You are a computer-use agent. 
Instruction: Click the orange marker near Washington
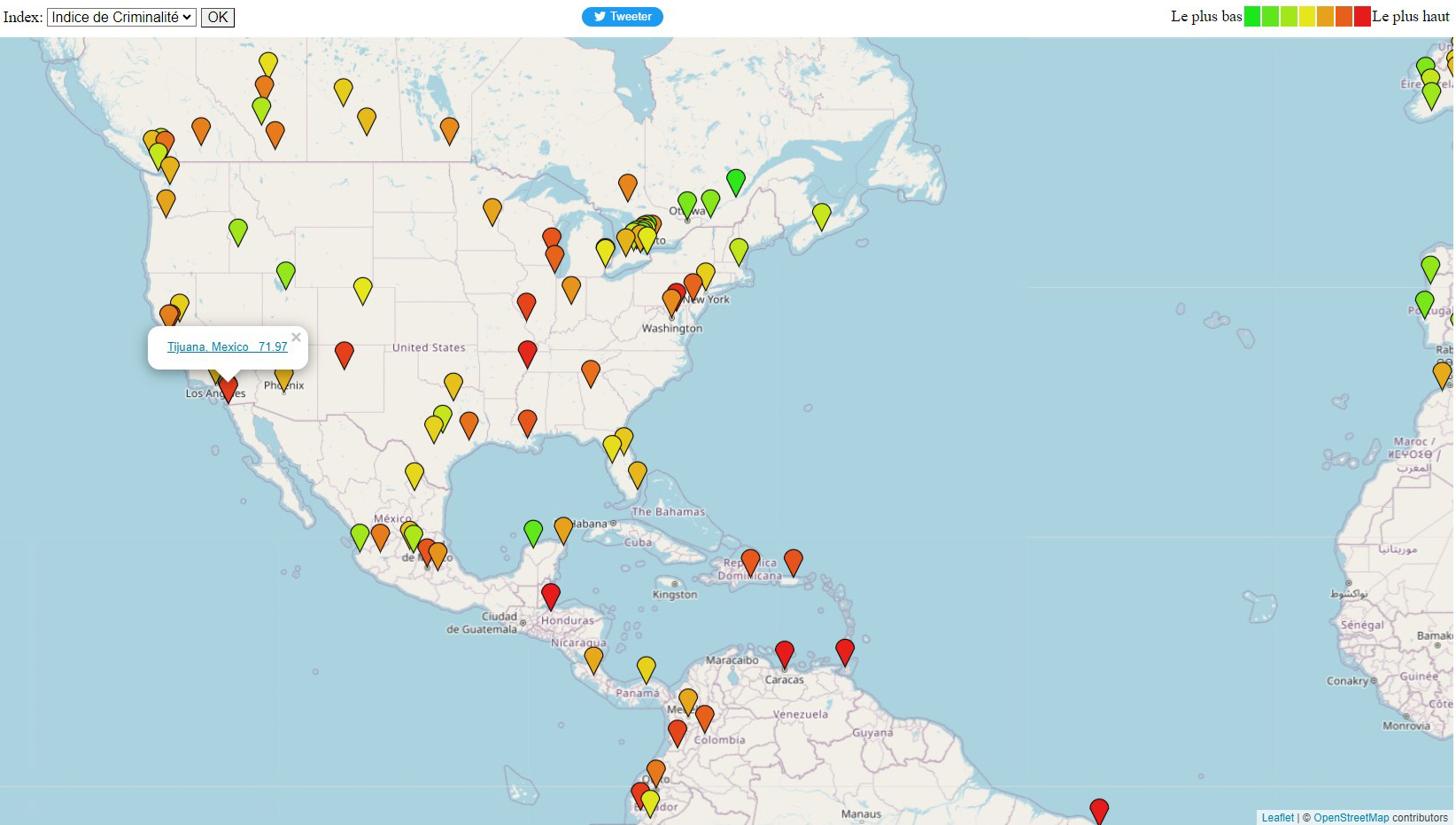coord(672,302)
